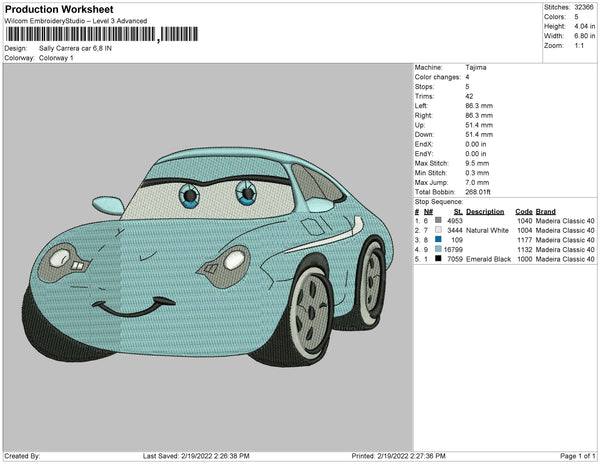Click the dark blue swatch for stop 3

[x=440, y=240]
